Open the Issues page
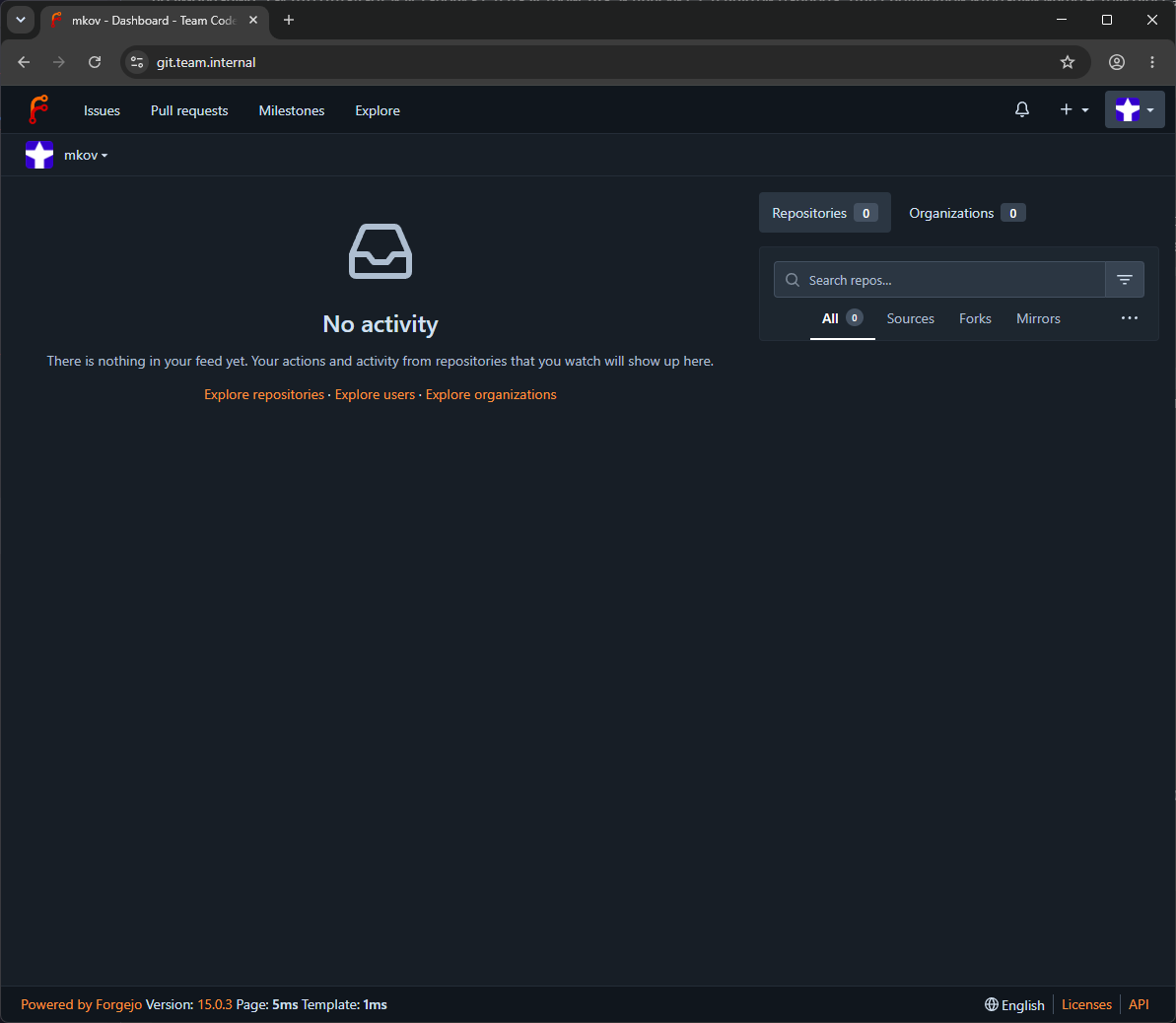1176x1023 pixels. tap(102, 111)
